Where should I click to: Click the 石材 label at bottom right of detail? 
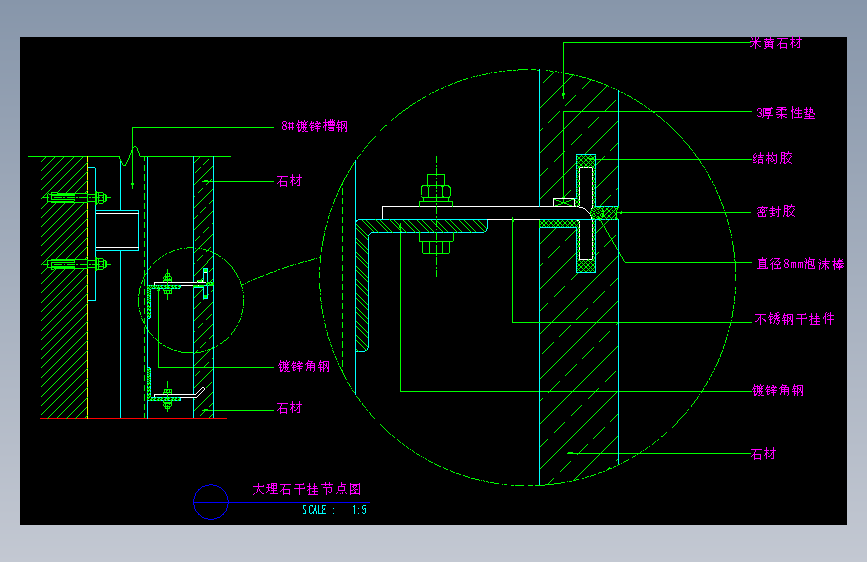click(x=764, y=454)
